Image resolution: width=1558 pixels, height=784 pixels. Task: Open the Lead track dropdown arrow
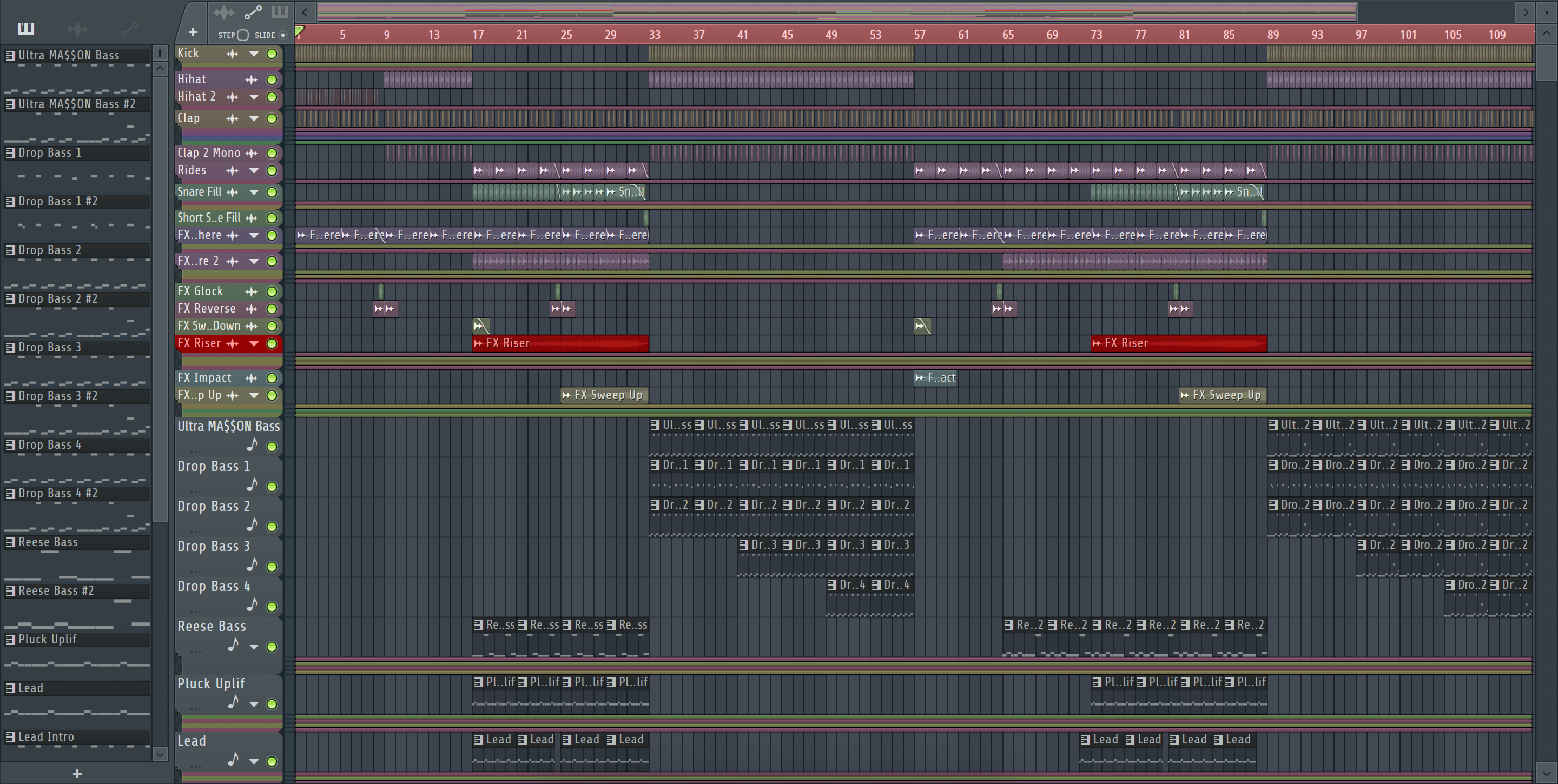254,761
